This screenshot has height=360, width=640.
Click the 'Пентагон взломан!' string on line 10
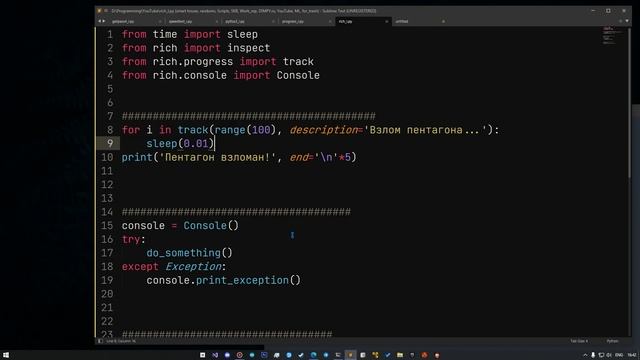(218, 158)
